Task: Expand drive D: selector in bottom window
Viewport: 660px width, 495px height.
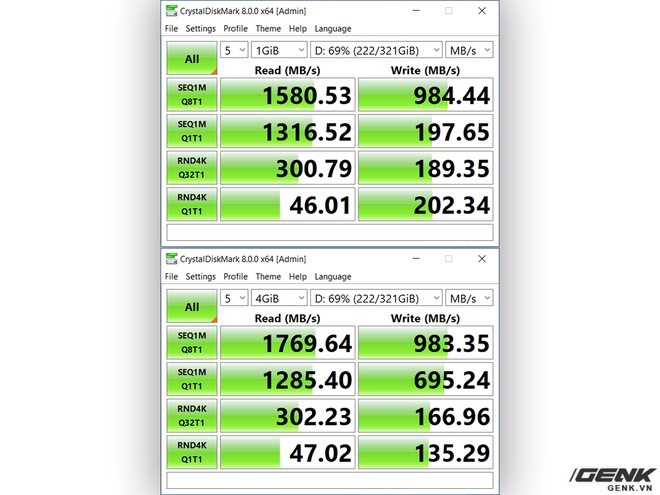Action: coord(376,298)
